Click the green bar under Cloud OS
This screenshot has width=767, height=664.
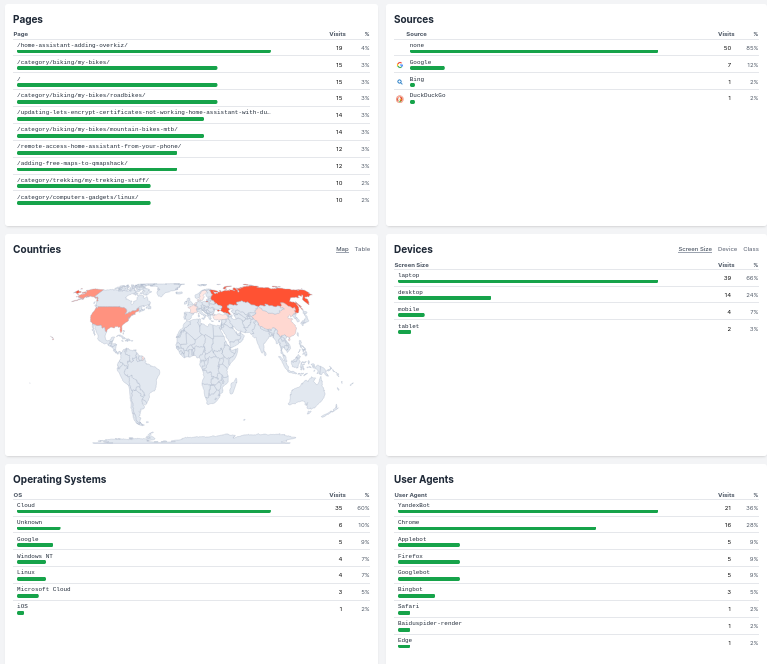(x=143, y=511)
